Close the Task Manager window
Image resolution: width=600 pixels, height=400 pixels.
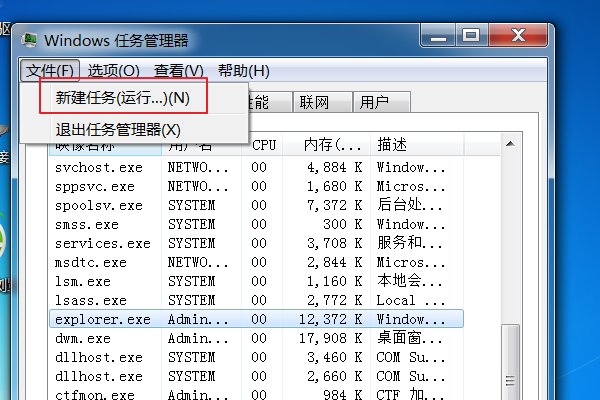coord(518,36)
